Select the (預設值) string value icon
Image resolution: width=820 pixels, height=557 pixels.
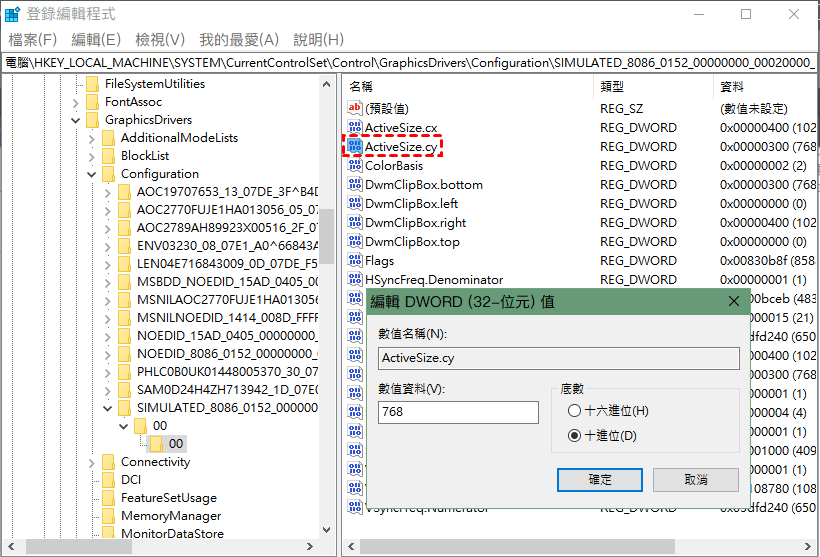coord(355,108)
